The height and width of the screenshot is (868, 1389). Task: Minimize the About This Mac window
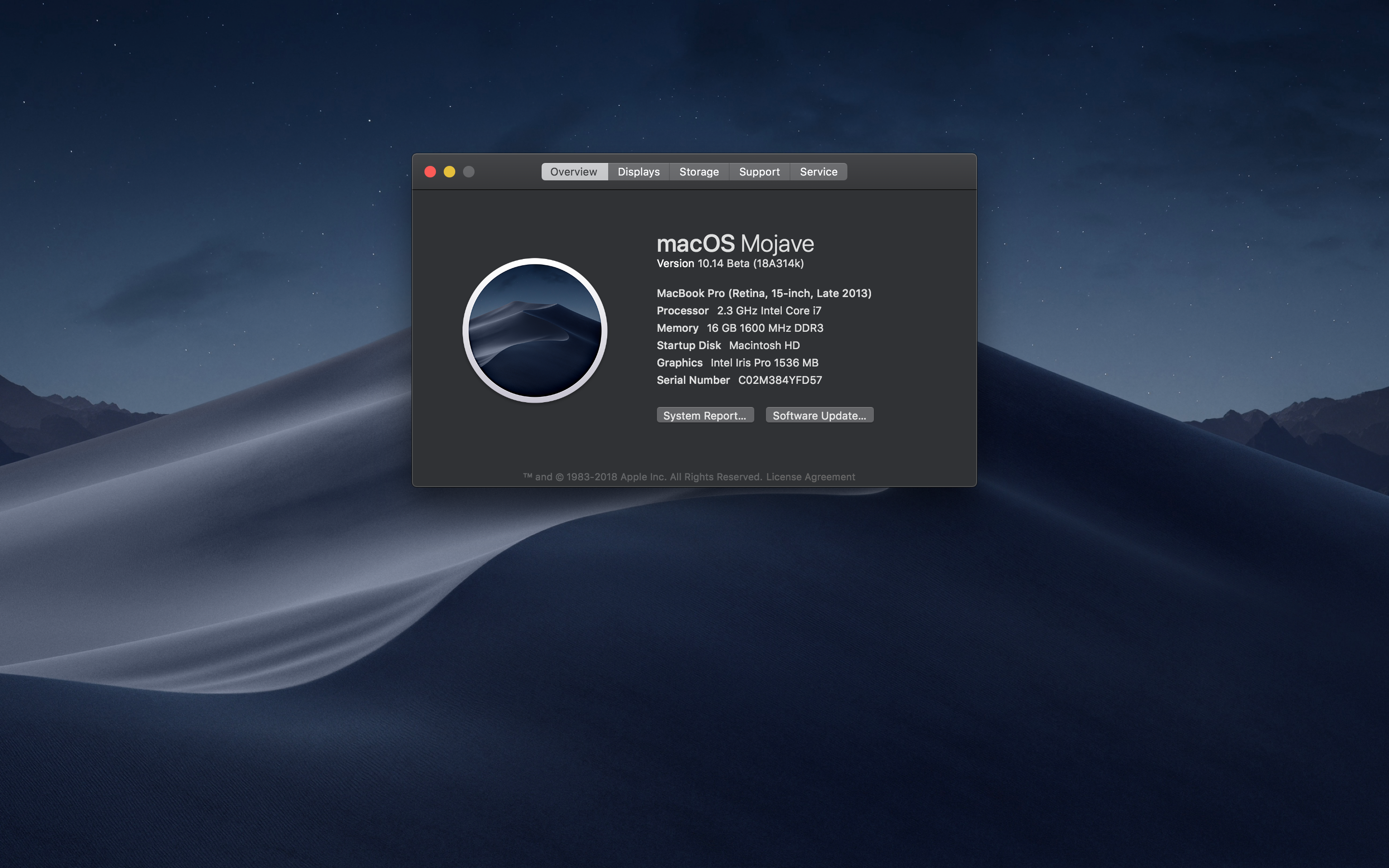coord(449,172)
